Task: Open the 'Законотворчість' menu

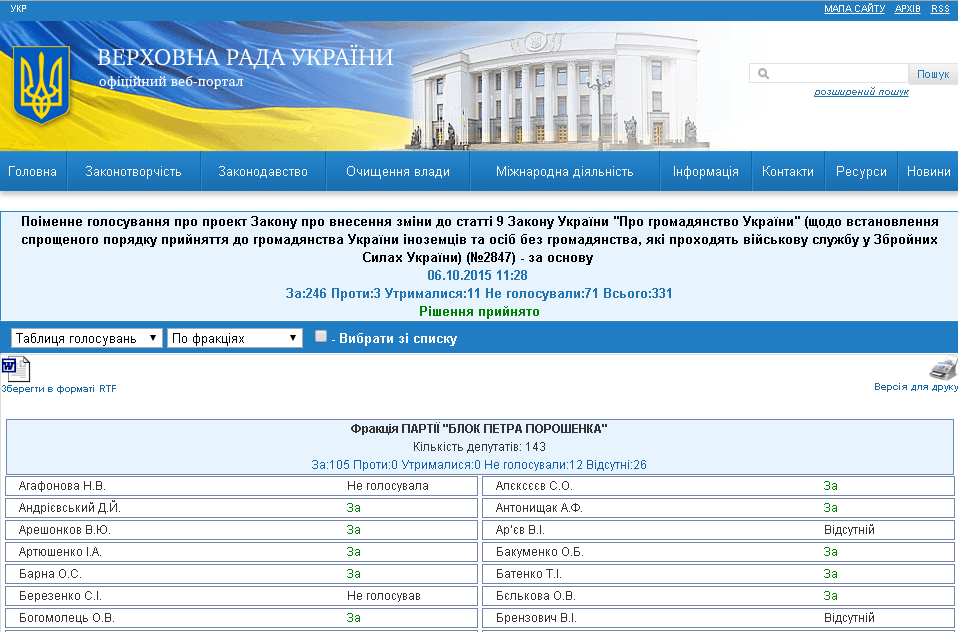Action: tap(133, 171)
